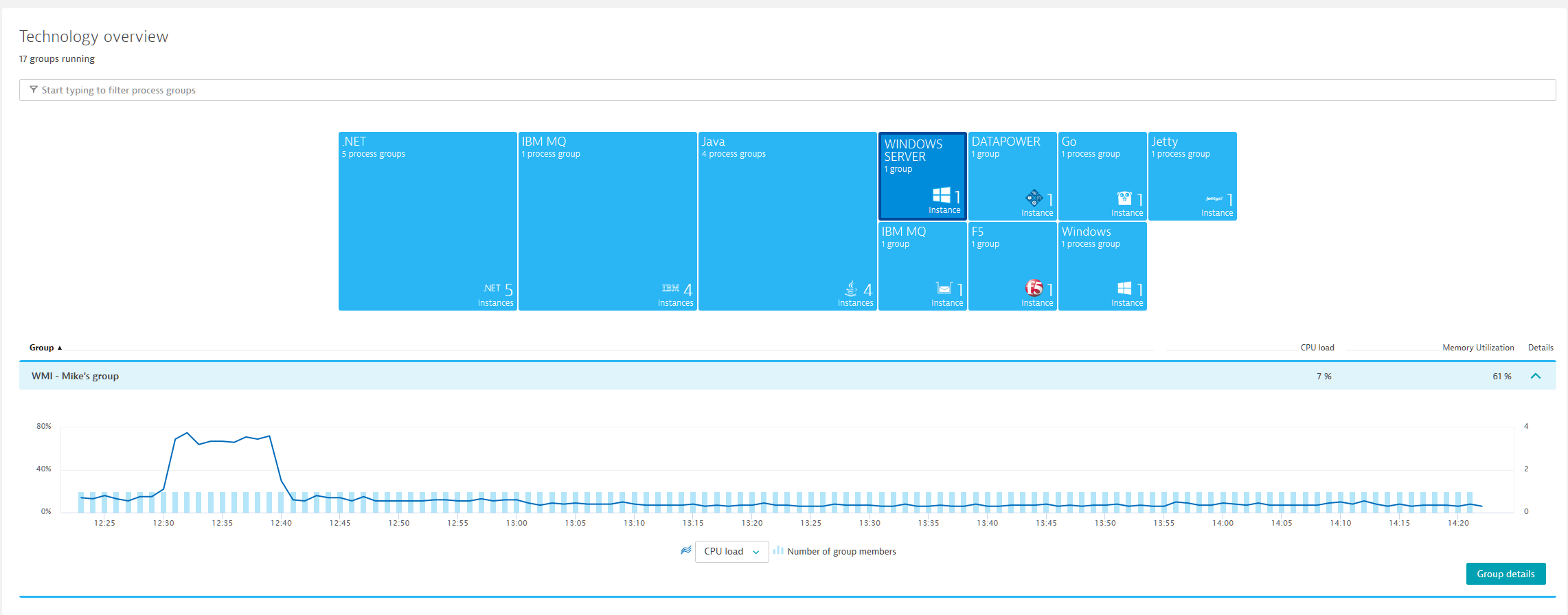The width and height of the screenshot is (1568, 615).
Task: Click the 17 groups running text
Action: pos(57,59)
